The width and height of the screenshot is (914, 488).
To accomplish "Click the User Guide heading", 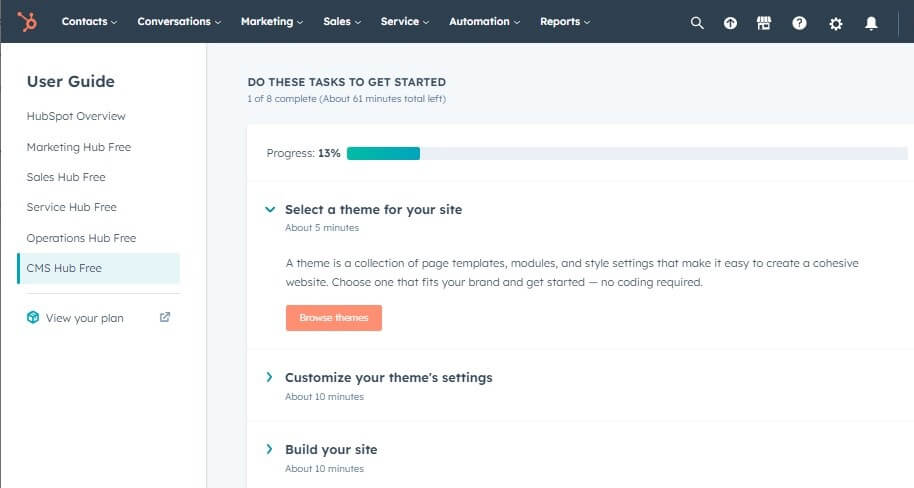I will coord(71,81).
